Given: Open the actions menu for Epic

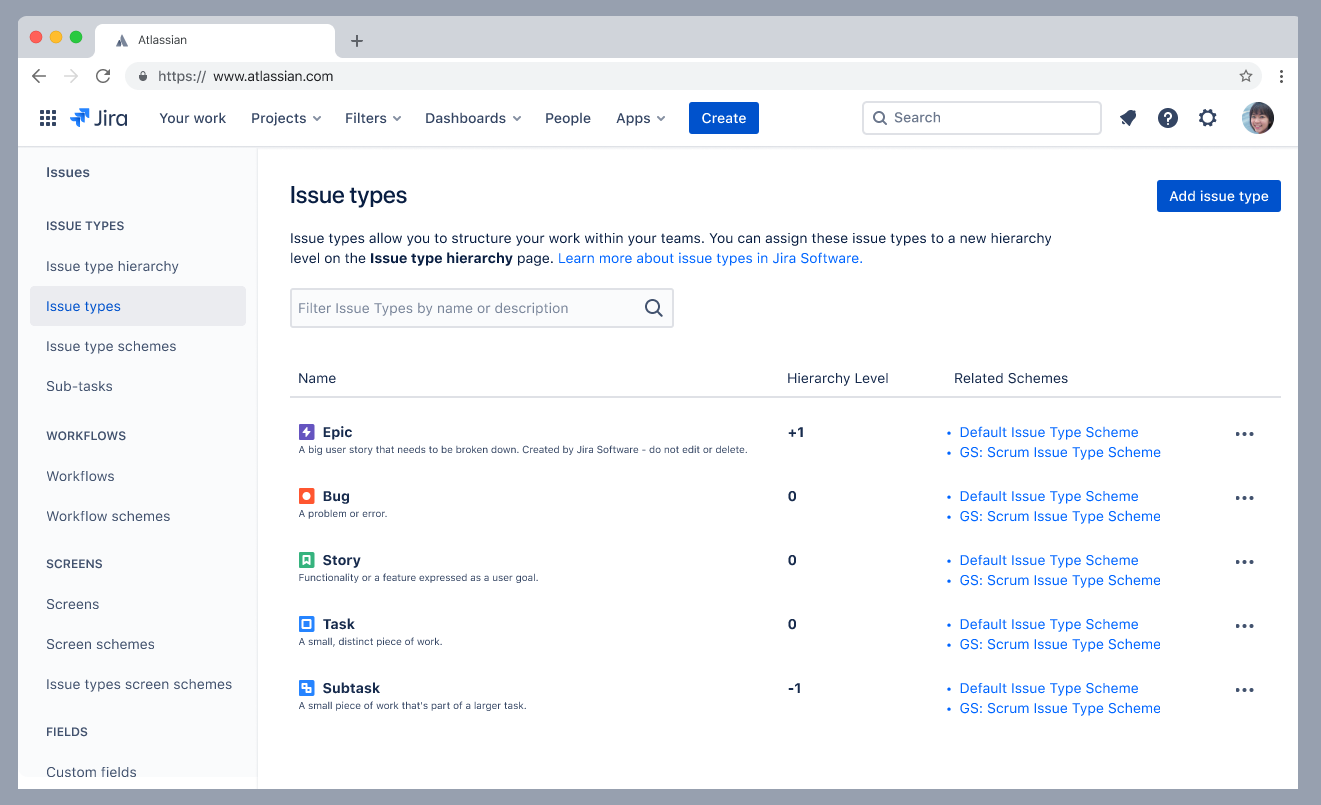Looking at the screenshot, I should point(1244,433).
